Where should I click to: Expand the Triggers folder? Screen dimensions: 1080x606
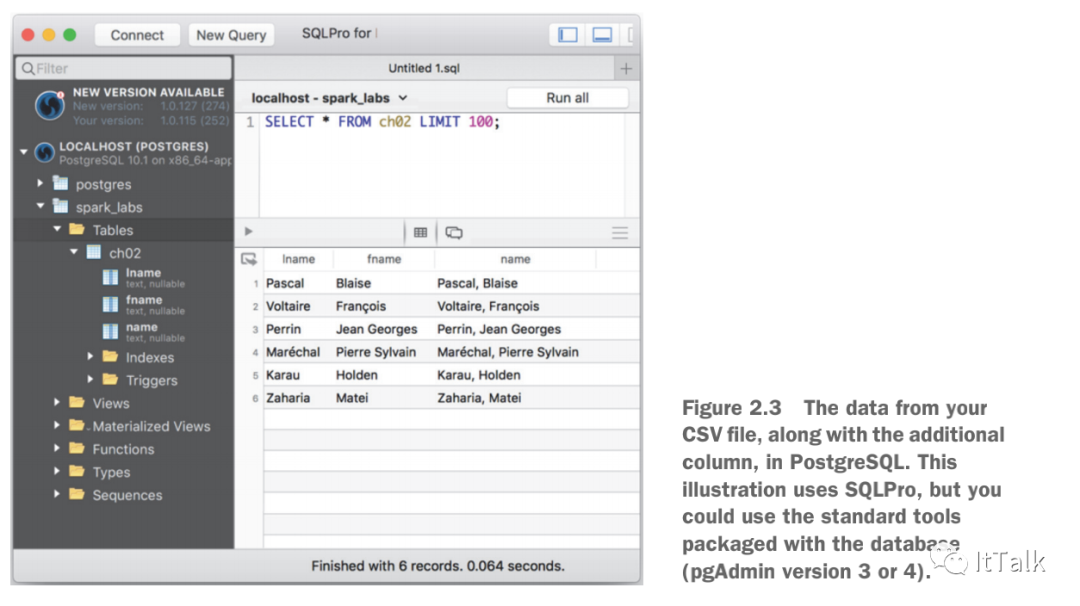click(x=90, y=379)
